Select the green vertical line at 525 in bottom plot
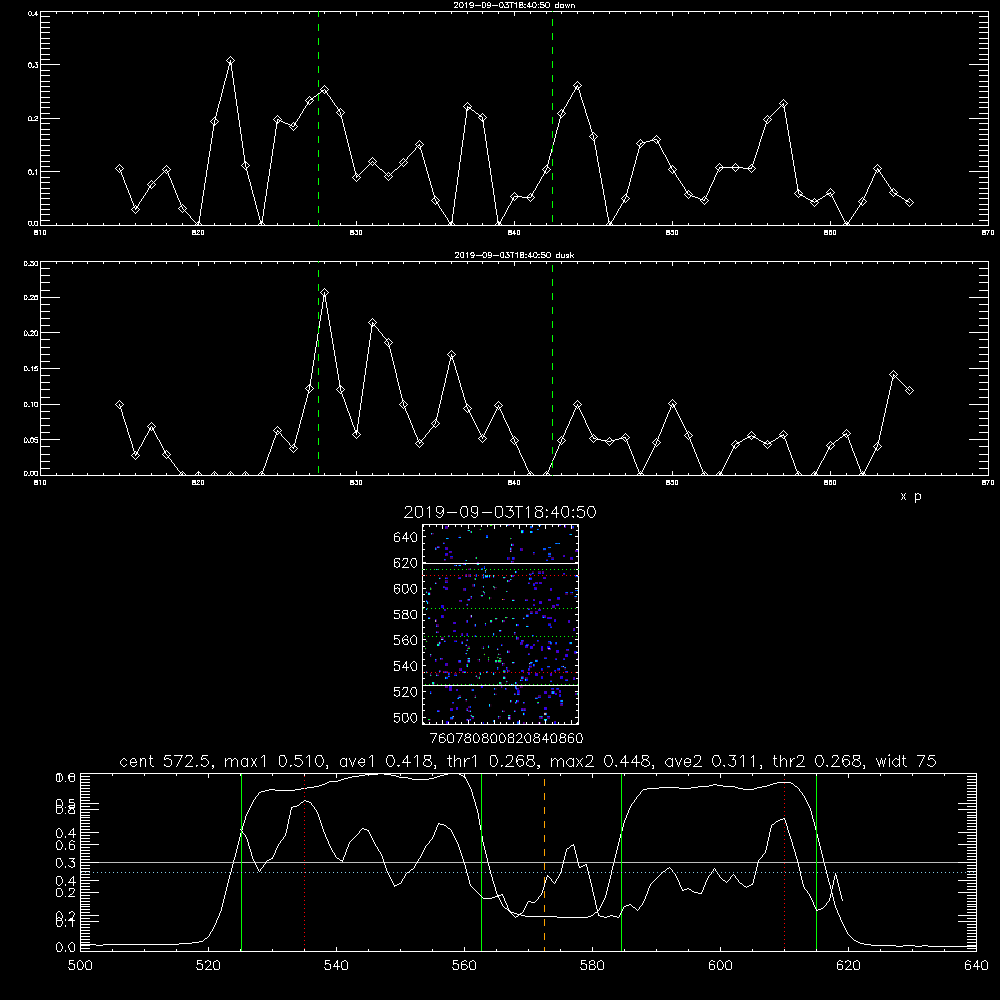 click(x=242, y=862)
